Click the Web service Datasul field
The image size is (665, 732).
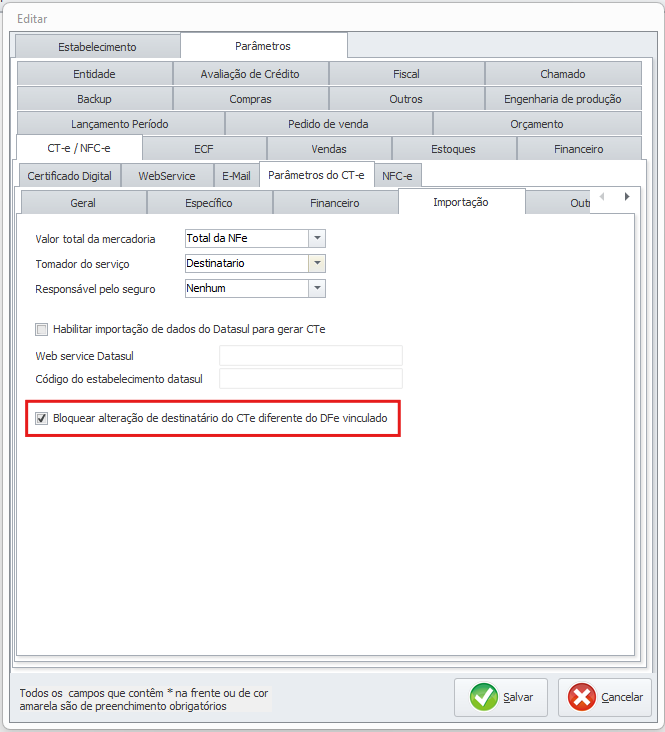310,356
